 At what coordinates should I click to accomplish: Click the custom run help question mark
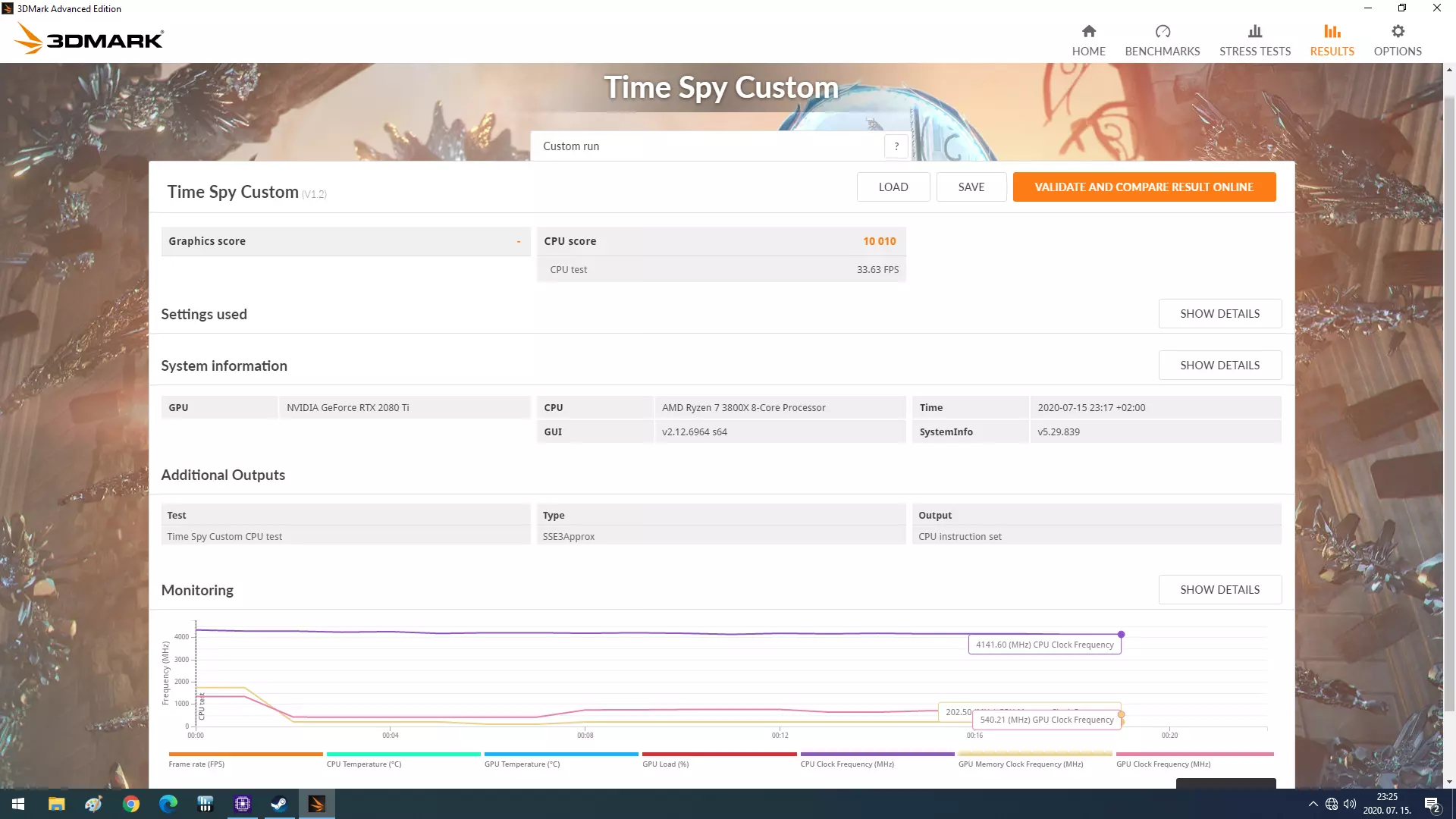(896, 146)
